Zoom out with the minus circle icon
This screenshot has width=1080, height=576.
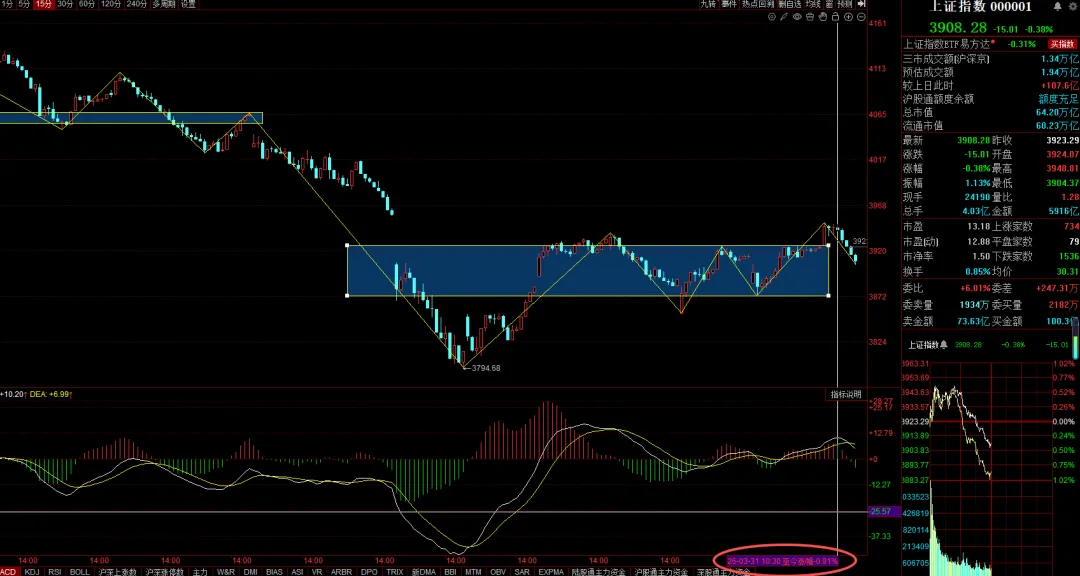[861, 17]
